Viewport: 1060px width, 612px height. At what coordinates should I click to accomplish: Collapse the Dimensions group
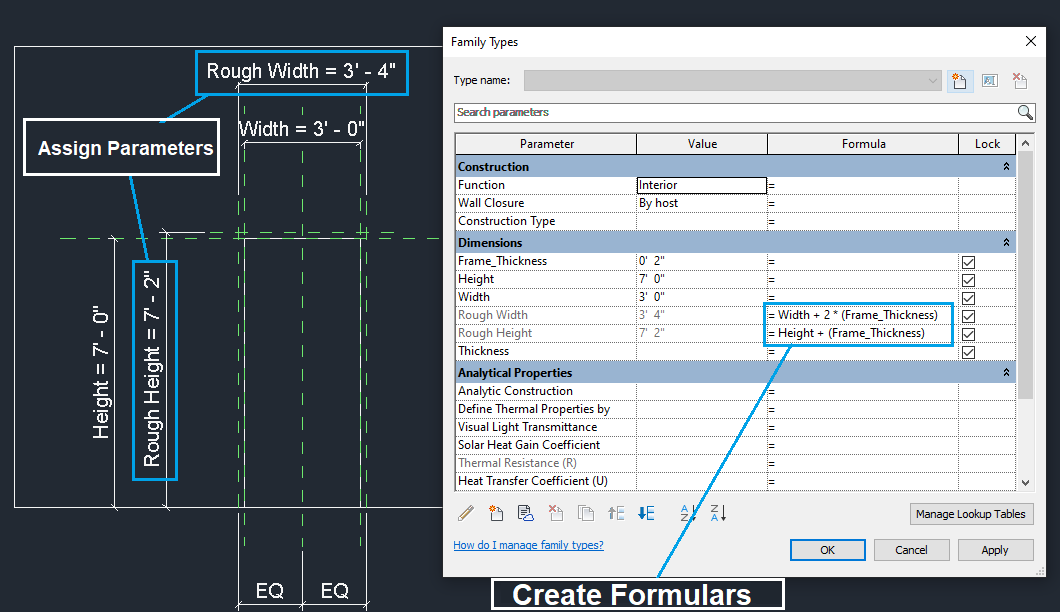[1006, 242]
